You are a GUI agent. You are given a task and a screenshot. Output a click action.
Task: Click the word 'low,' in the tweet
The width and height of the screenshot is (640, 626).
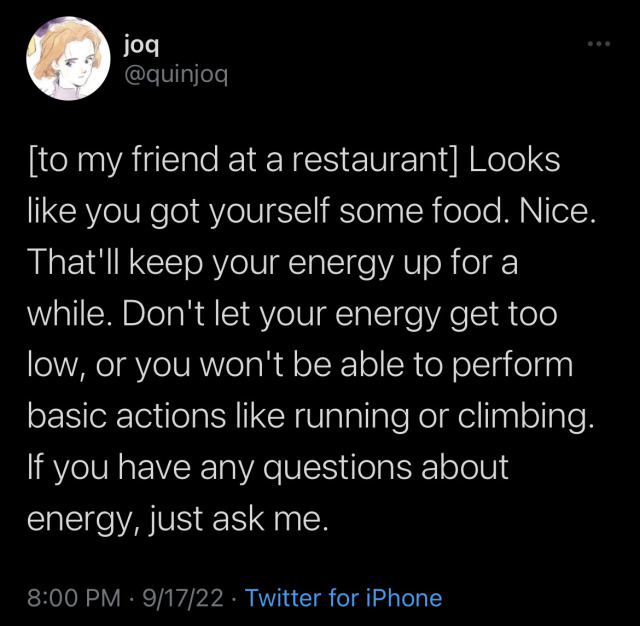click(x=56, y=366)
